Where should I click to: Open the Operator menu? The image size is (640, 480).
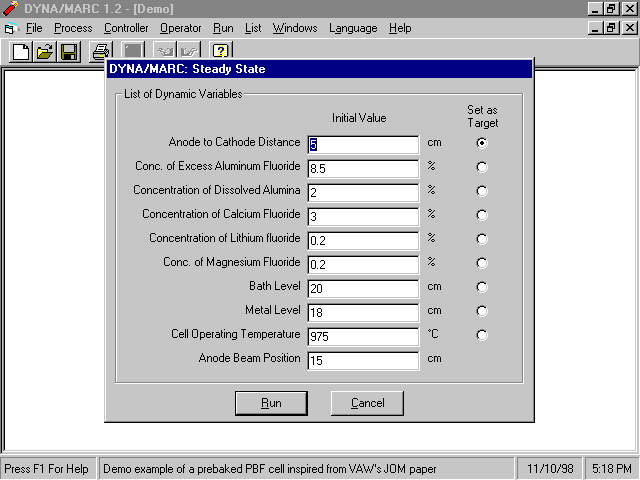(x=180, y=28)
